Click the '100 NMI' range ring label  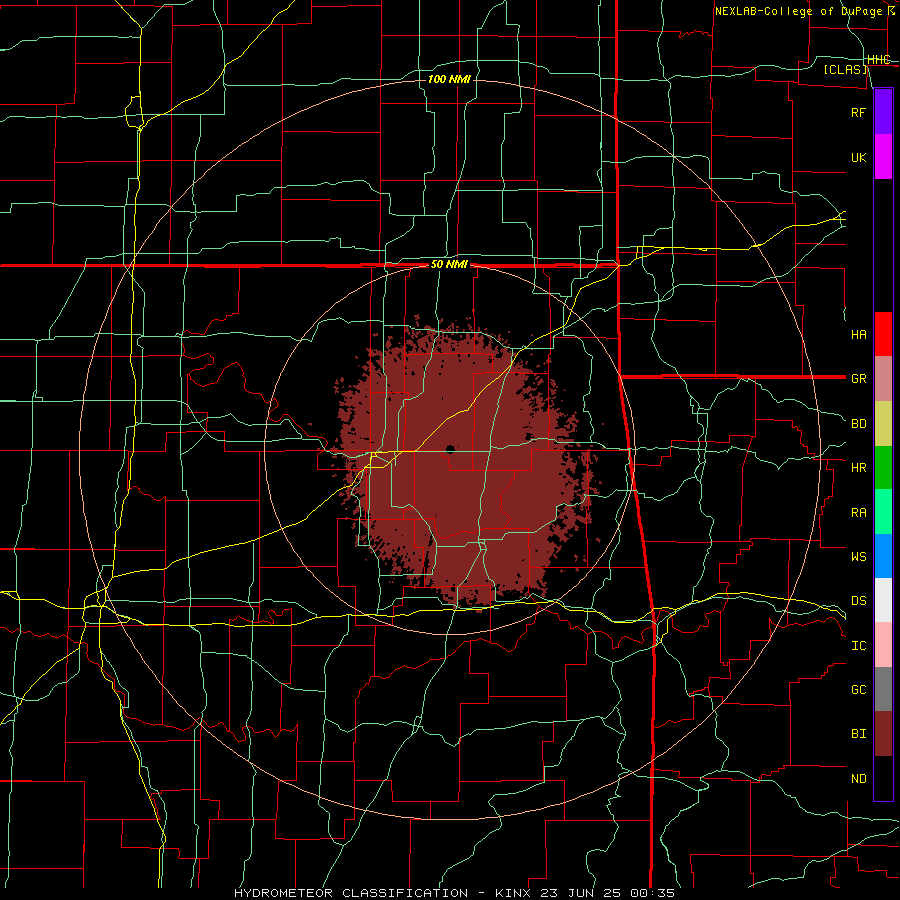pos(449,79)
